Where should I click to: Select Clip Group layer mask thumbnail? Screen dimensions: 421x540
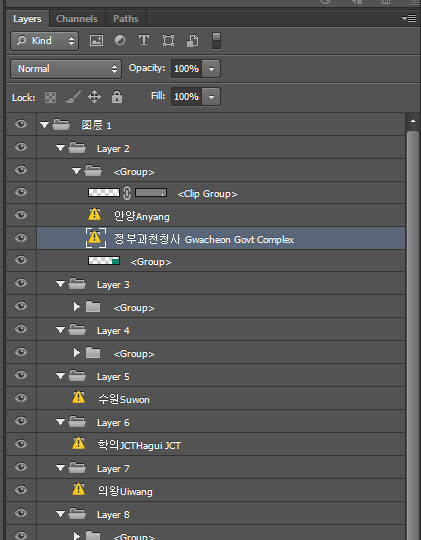[151, 193]
